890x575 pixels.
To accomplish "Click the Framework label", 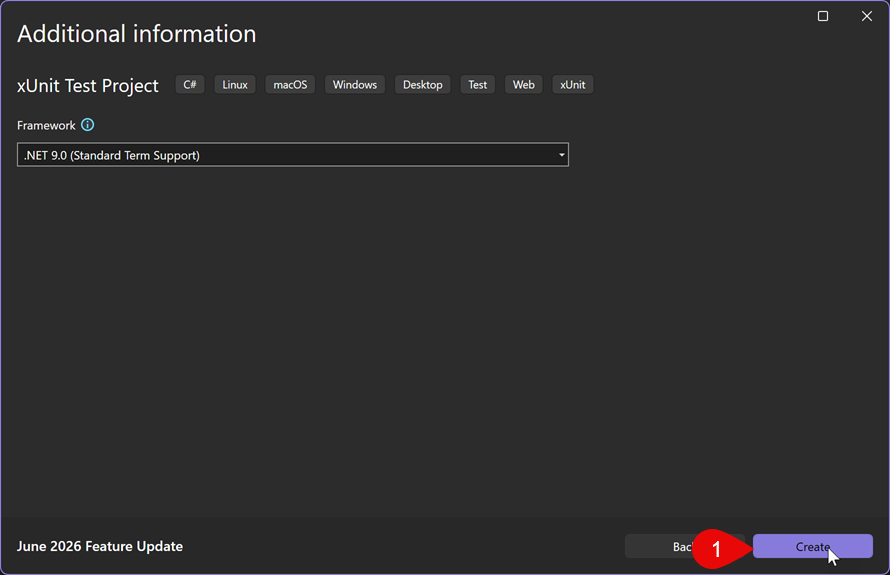I will [46, 125].
